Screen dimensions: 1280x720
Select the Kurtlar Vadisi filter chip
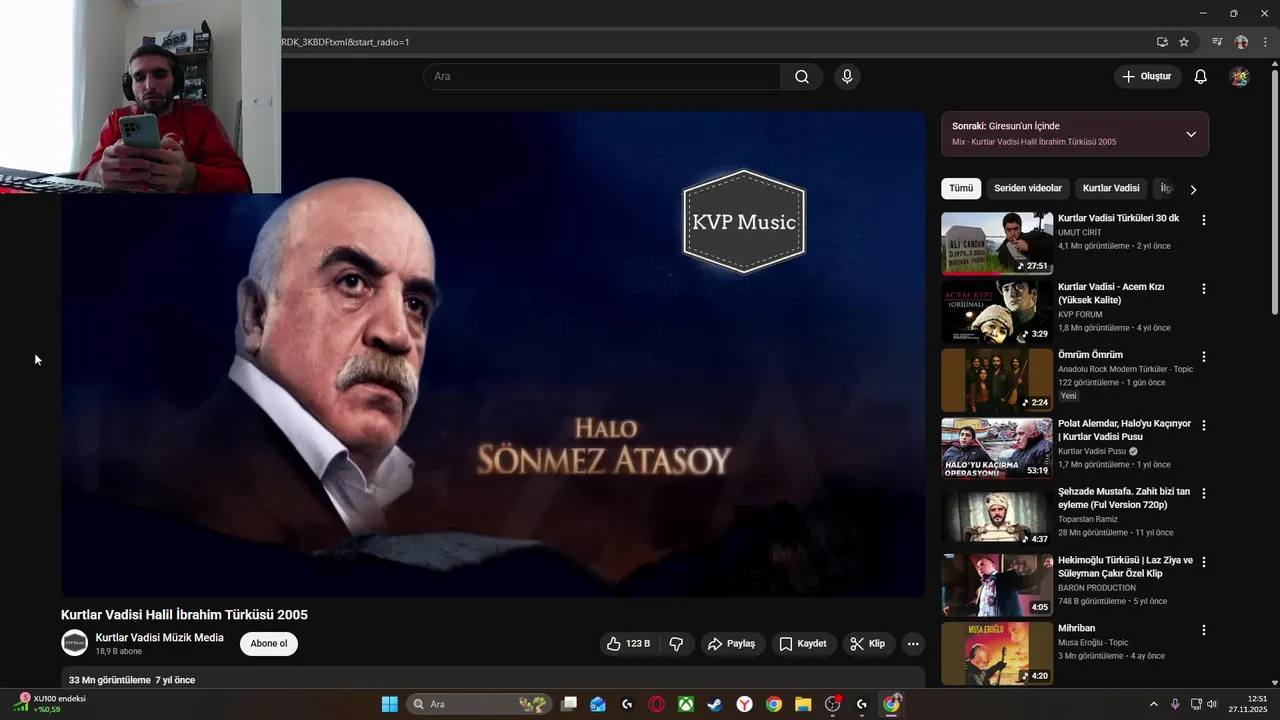(1111, 188)
